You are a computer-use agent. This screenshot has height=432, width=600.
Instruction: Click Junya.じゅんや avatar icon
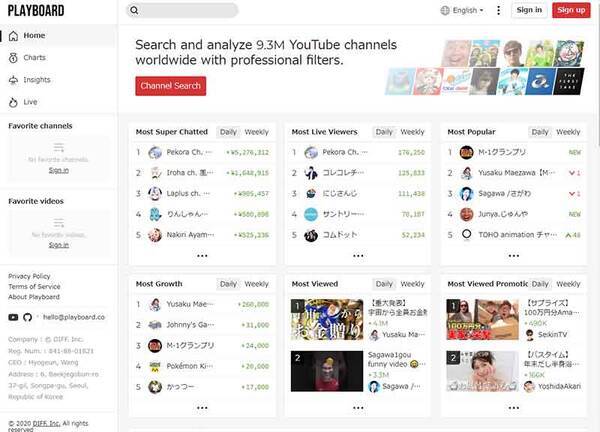pos(466,214)
